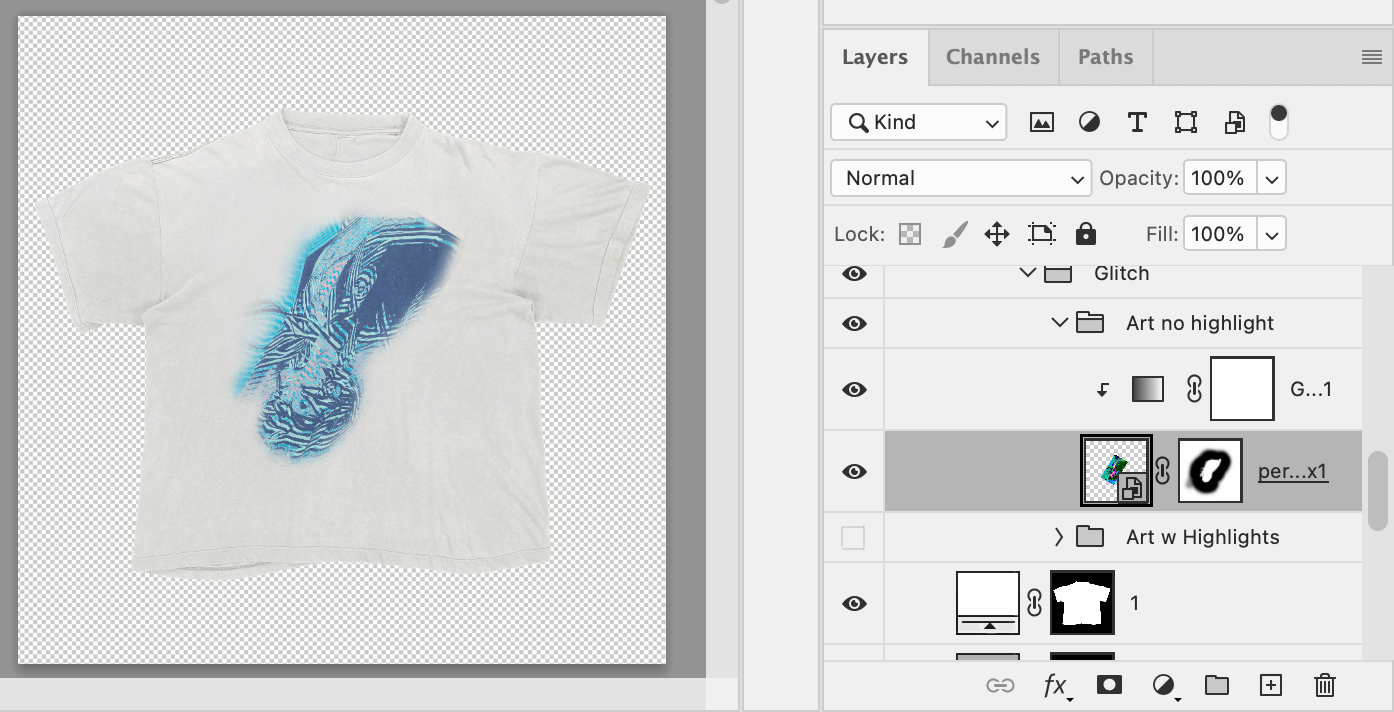Show the Art w Highlights group

(x=853, y=538)
